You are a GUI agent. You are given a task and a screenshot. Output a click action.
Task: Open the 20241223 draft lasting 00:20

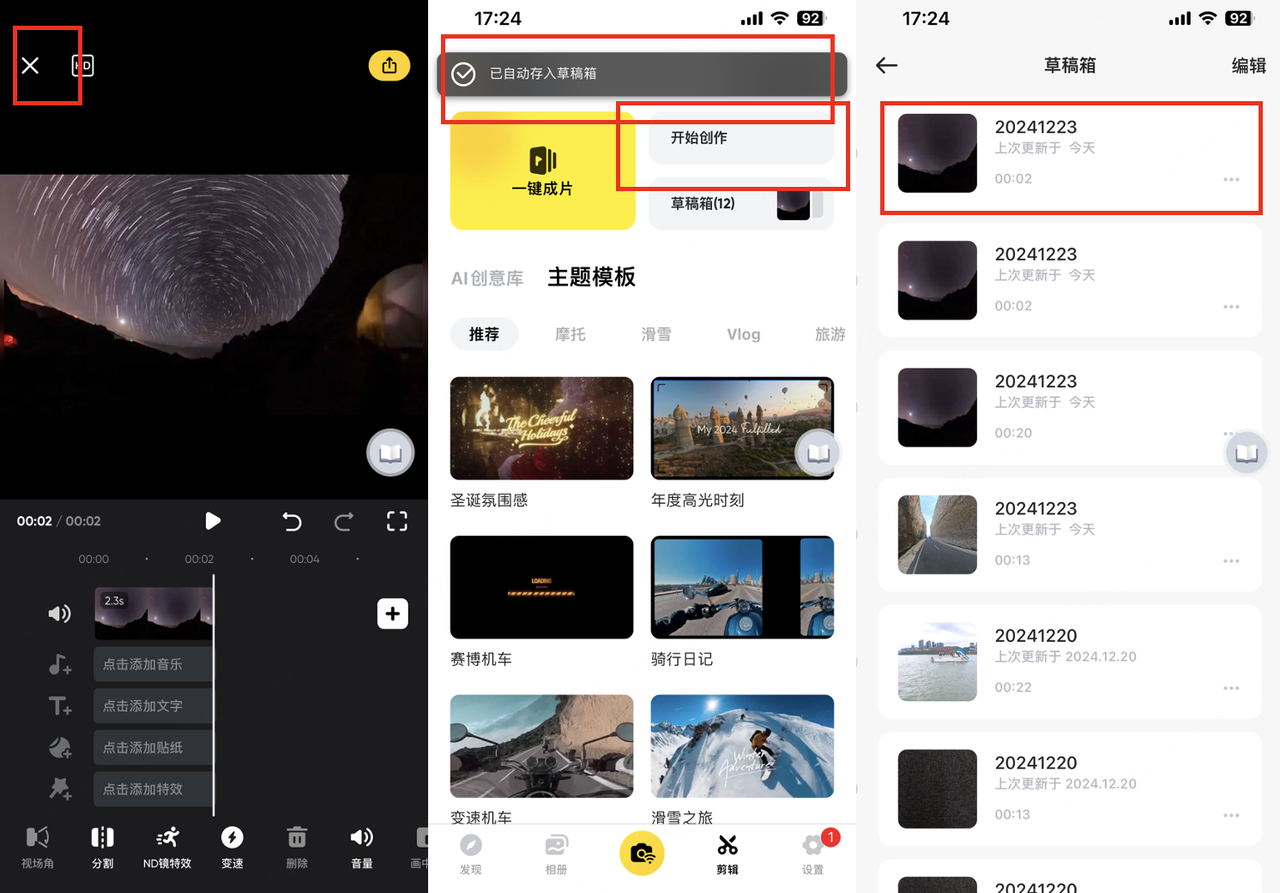tap(1070, 407)
